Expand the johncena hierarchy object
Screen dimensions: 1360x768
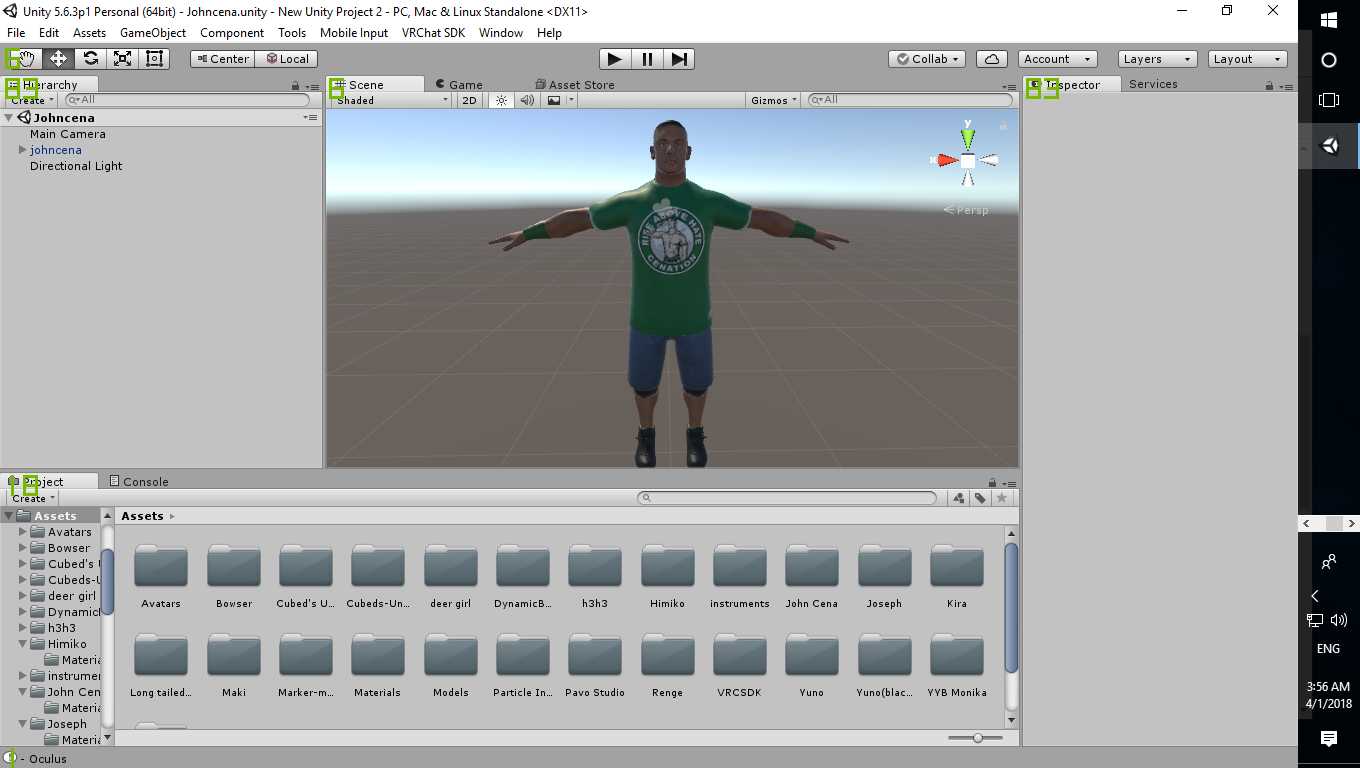point(23,150)
